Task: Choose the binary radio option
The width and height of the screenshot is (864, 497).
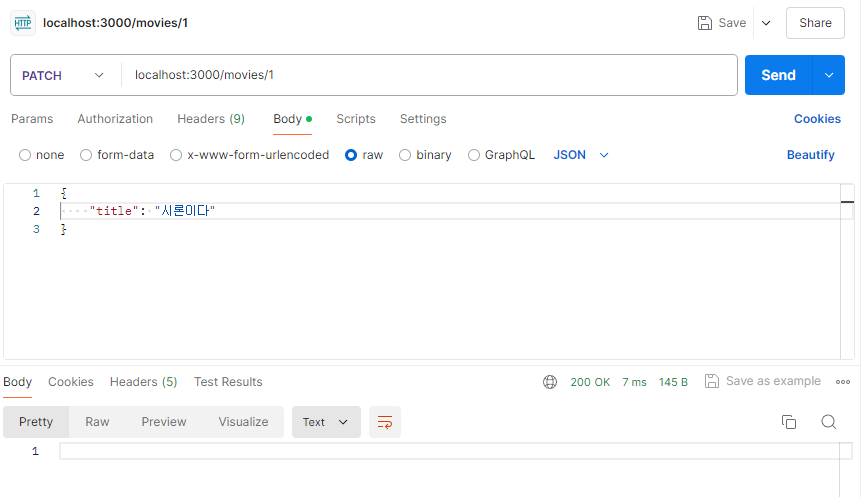Action: pos(405,155)
